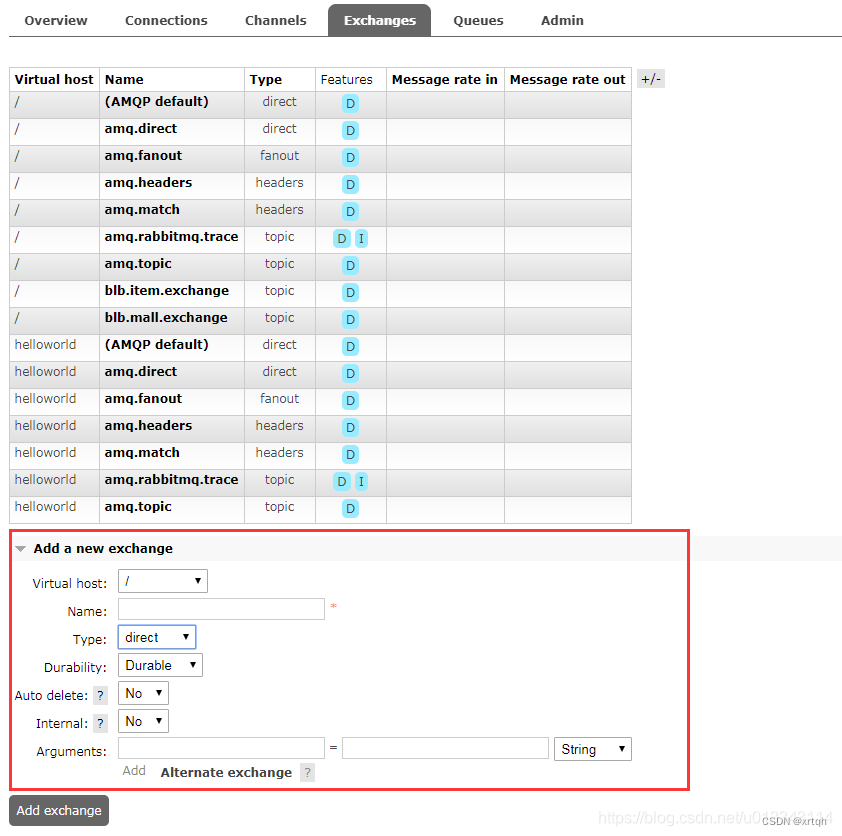Click the D badge for helloworld (AMQP default)
This screenshot has height=836, width=842.
[350, 346]
